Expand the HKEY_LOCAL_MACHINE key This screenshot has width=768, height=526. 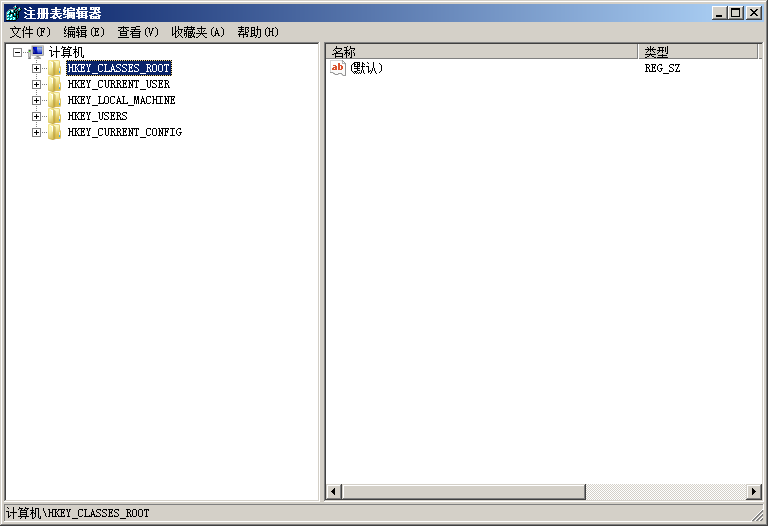36,100
